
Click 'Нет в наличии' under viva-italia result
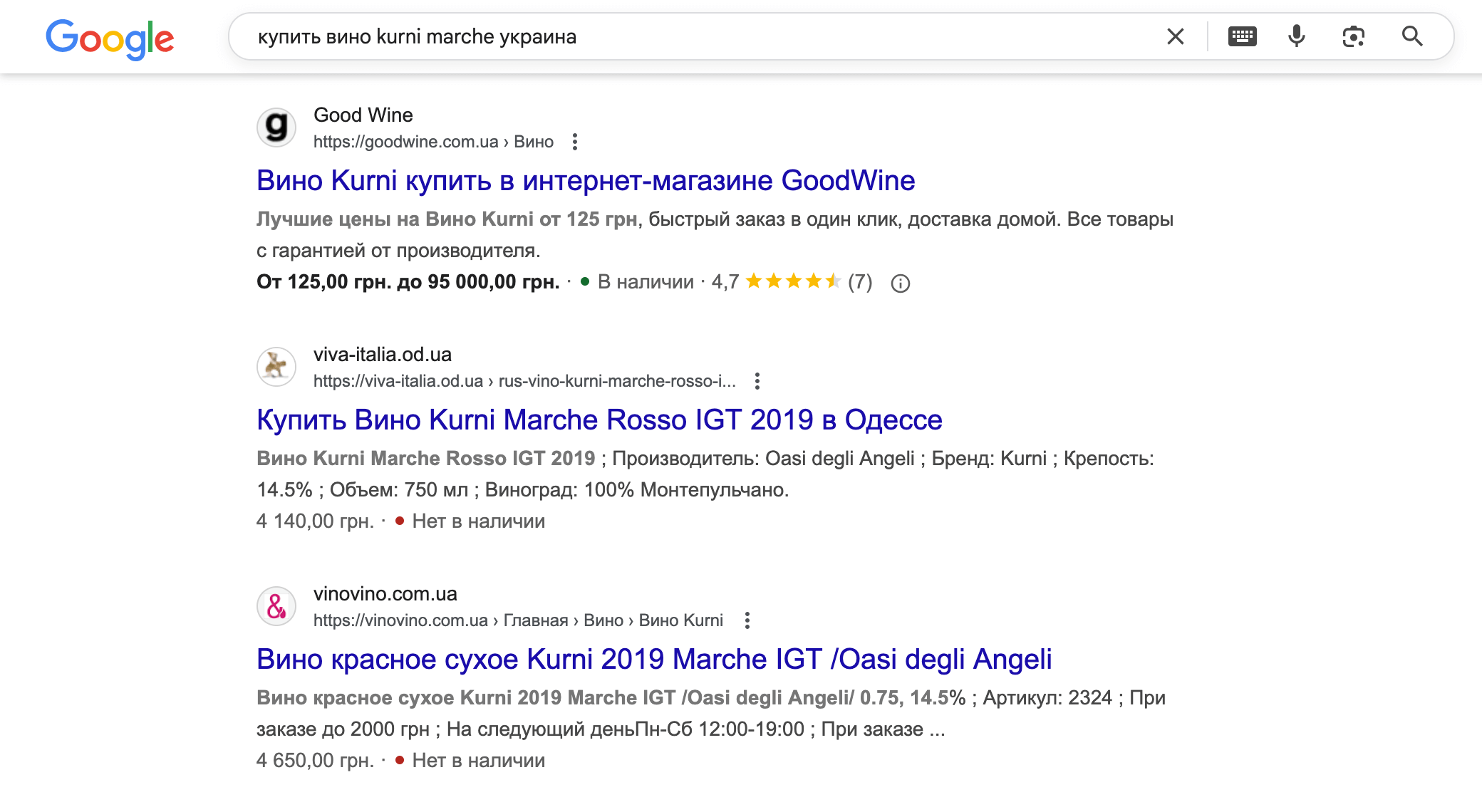click(x=478, y=521)
